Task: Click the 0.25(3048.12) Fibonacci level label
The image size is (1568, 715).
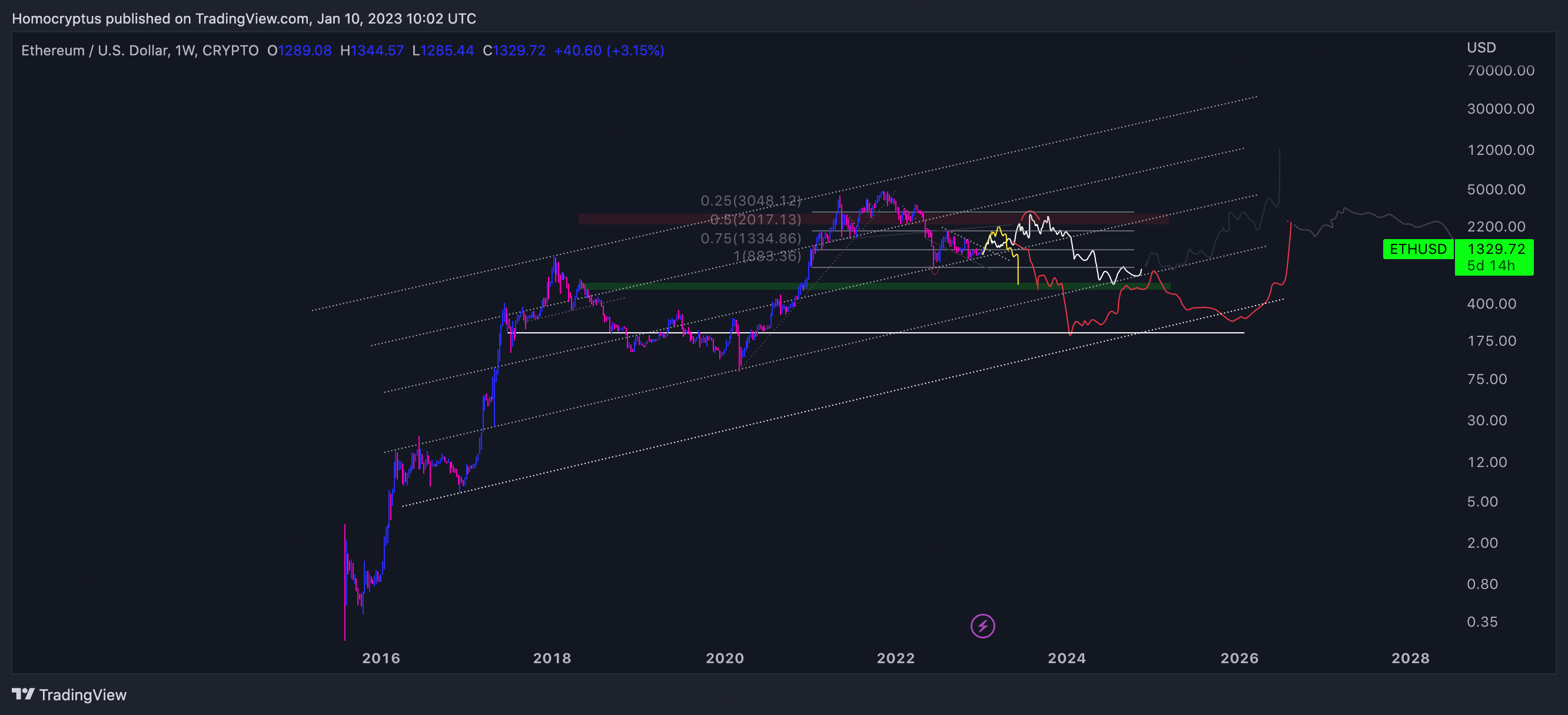Action: pos(750,200)
